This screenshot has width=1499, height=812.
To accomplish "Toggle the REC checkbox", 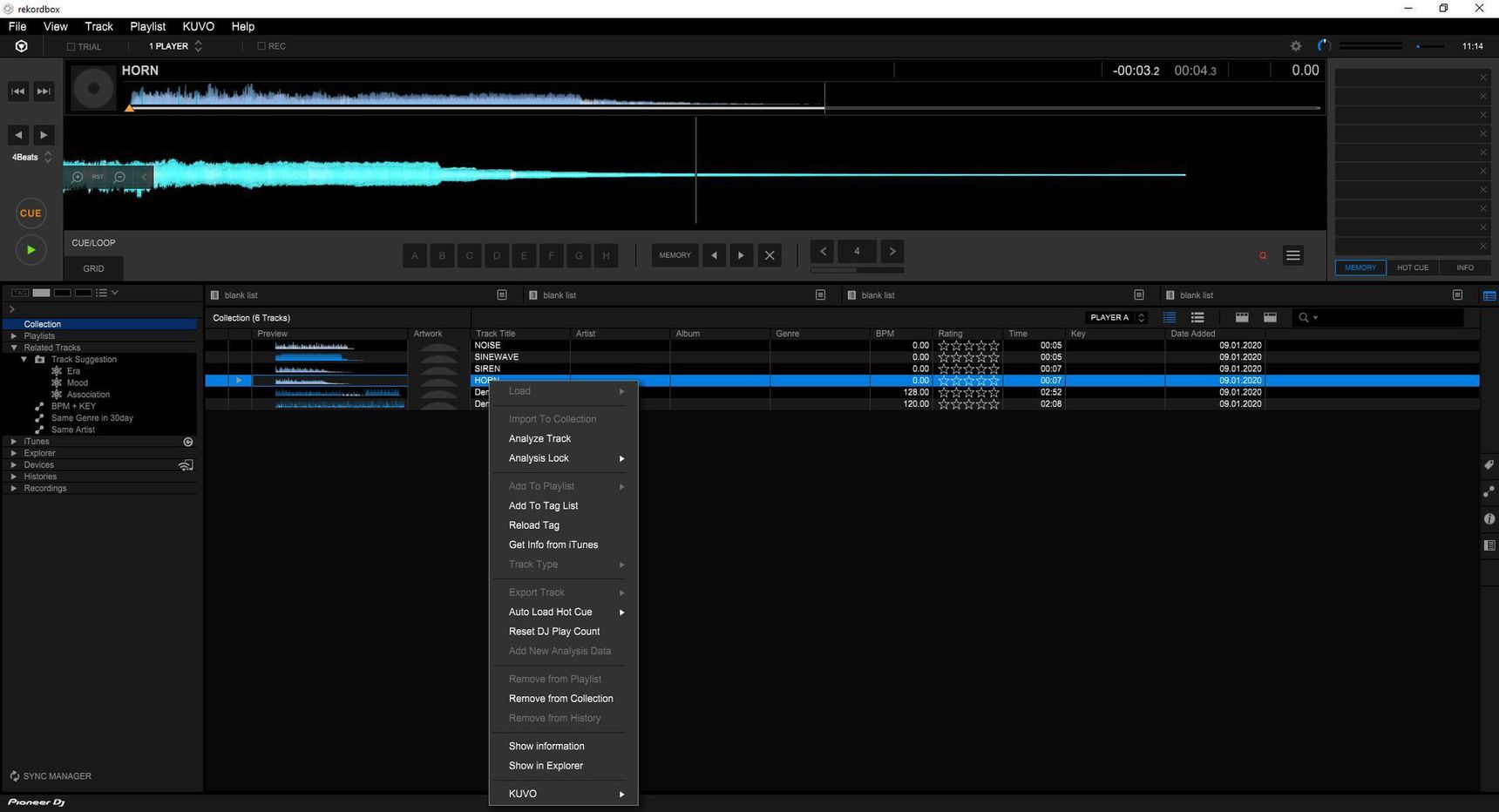I will click(261, 46).
